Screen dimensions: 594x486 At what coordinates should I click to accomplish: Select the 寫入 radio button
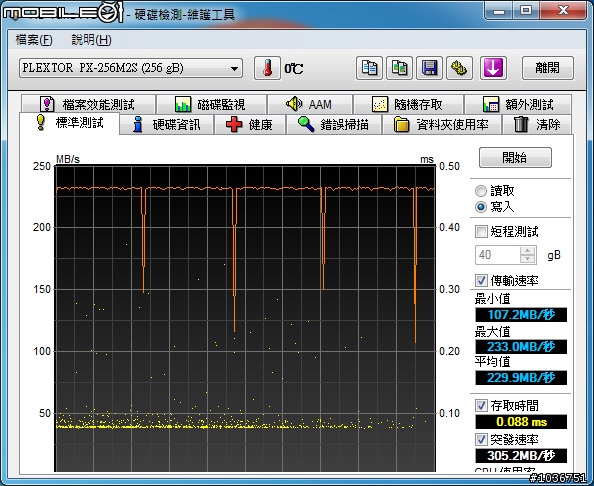pos(481,207)
